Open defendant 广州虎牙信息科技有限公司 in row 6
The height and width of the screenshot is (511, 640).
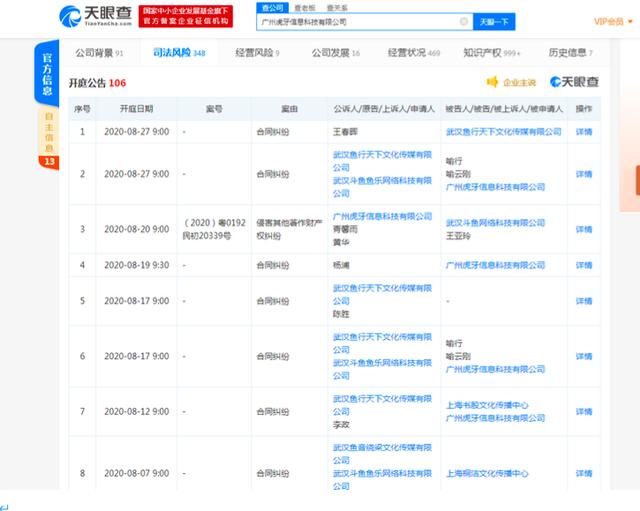(496, 369)
